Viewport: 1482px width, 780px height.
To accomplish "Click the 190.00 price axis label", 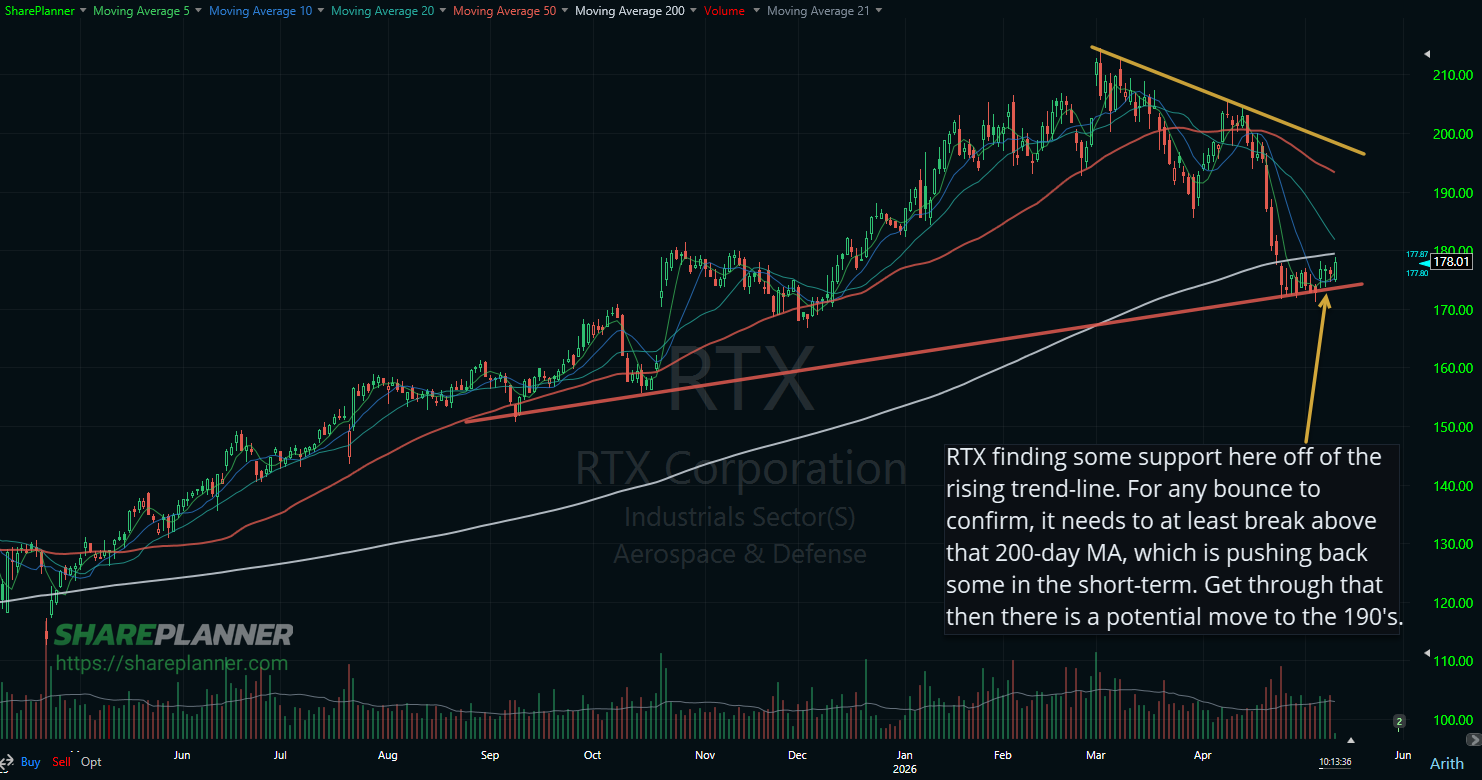I will [1451, 193].
